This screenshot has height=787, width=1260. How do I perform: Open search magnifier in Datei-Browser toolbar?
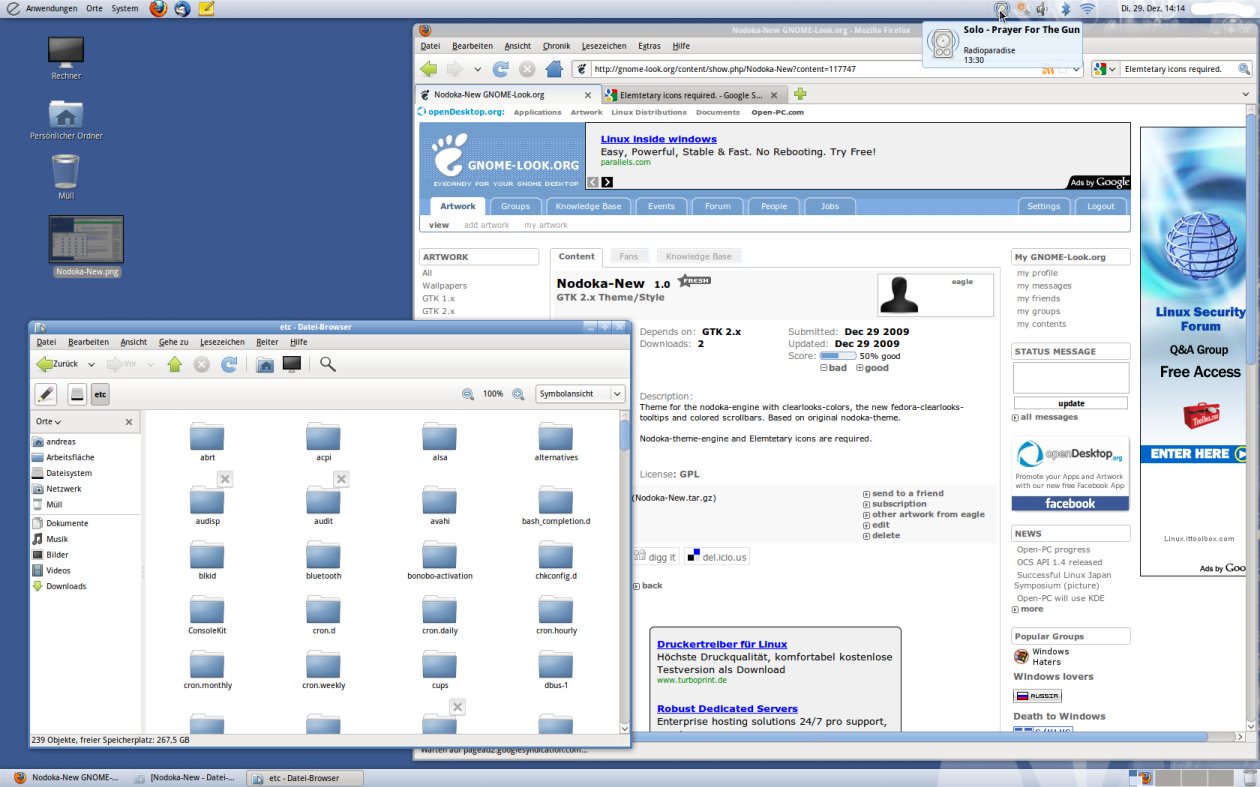(327, 364)
